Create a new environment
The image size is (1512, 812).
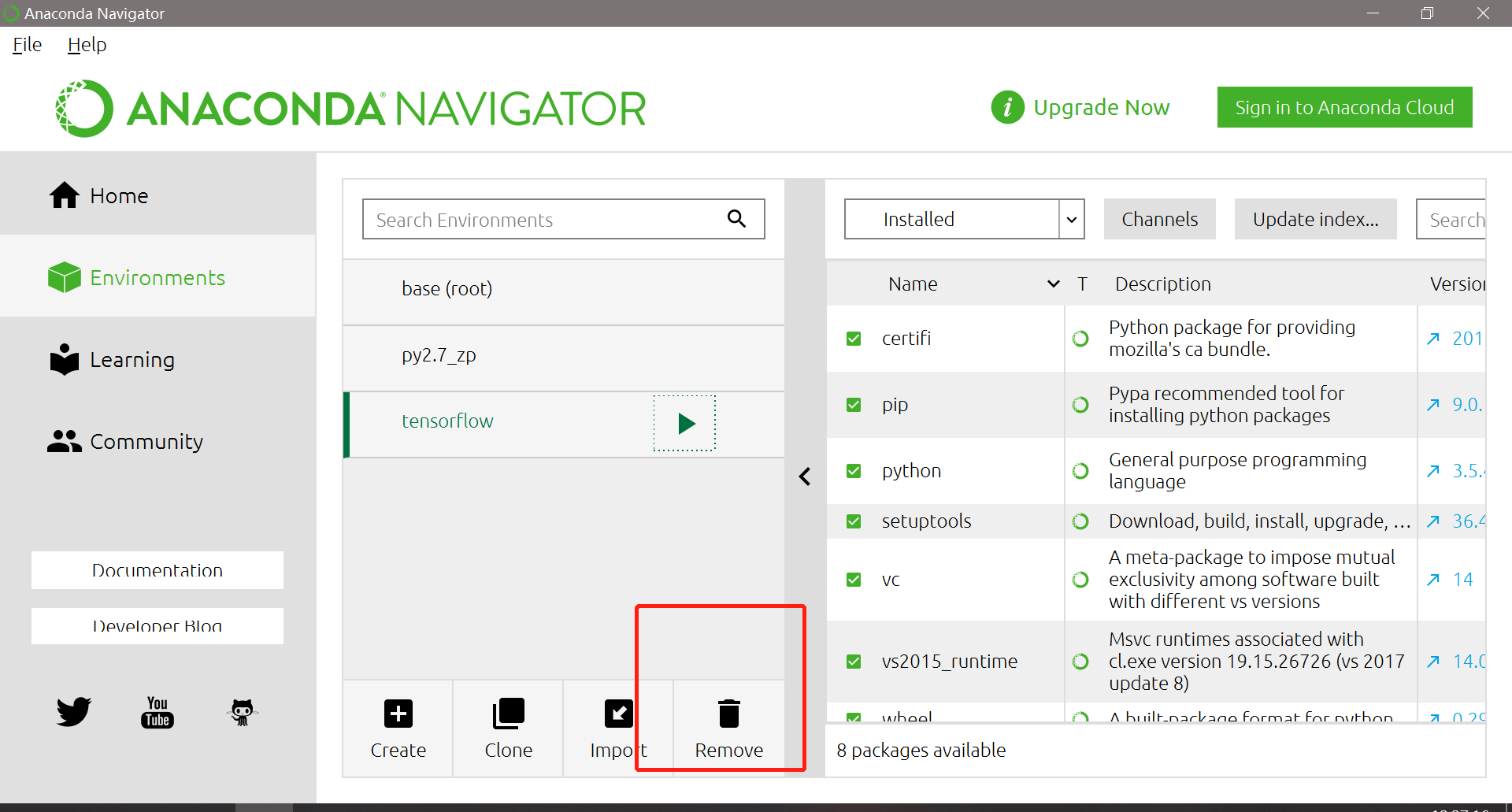[x=398, y=729]
